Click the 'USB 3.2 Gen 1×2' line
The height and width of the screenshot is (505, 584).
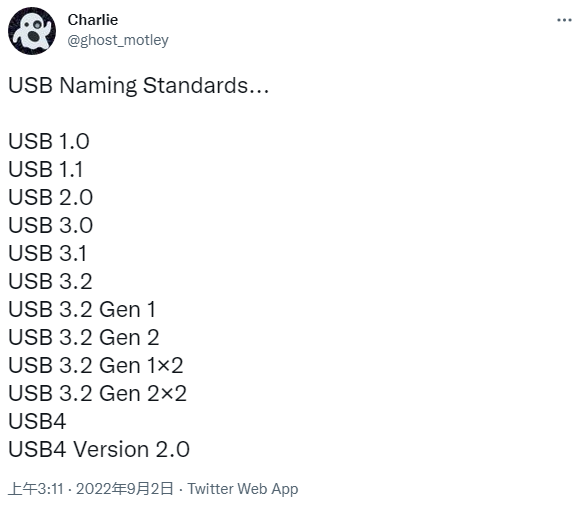pyautogui.click(x=96, y=365)
